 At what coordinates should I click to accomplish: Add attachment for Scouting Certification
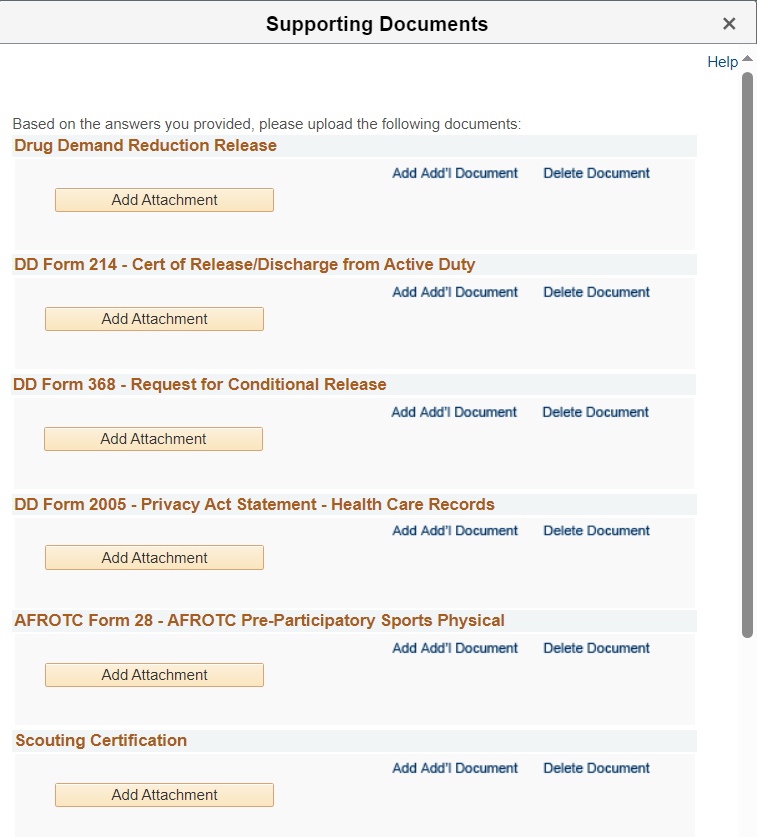click(x=164, y=795)
